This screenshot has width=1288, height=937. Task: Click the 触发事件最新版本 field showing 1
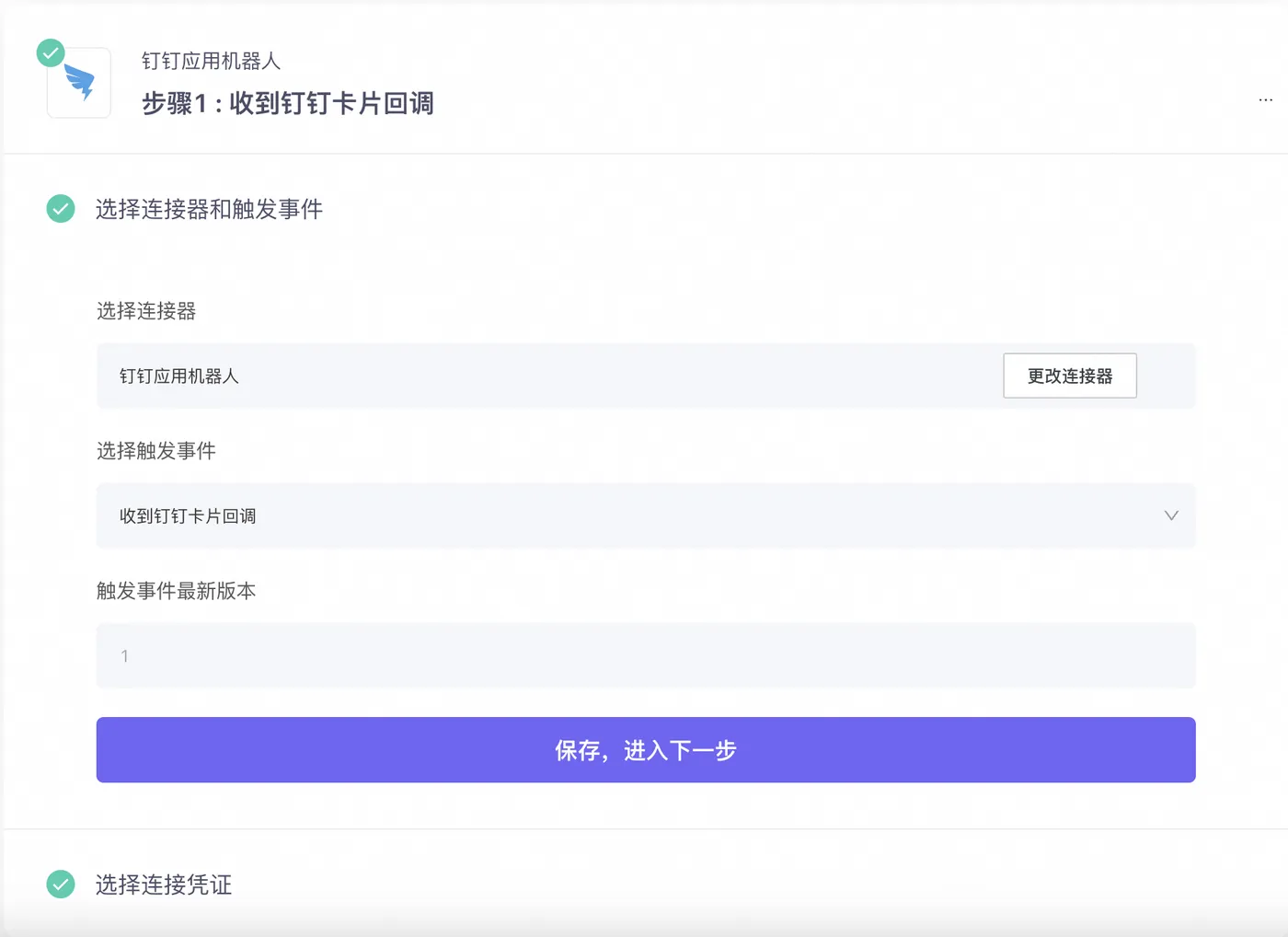click(646, 655)
